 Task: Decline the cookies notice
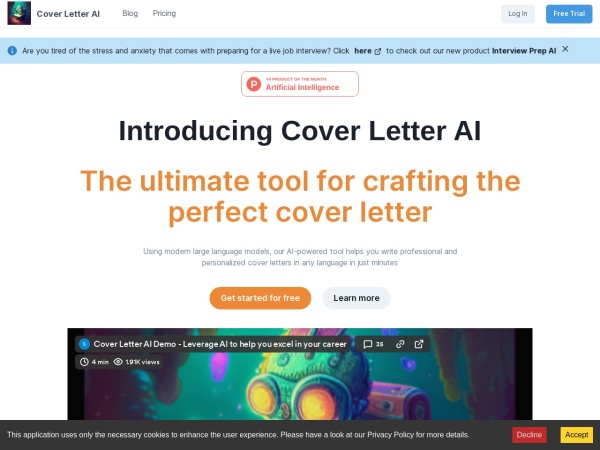pos(529,435)
